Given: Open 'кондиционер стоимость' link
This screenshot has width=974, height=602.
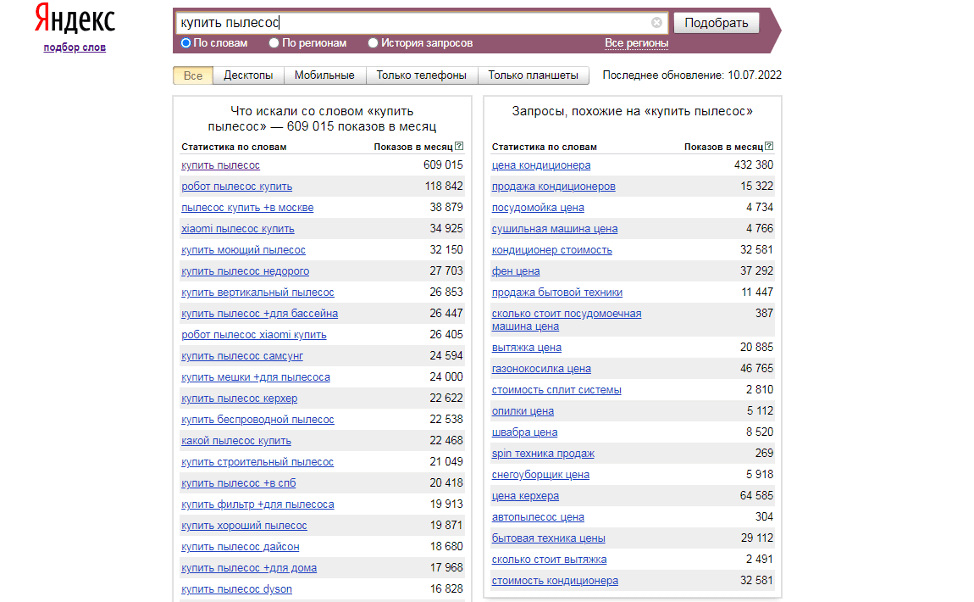Looking at the screenshot, I should point(552,250).
